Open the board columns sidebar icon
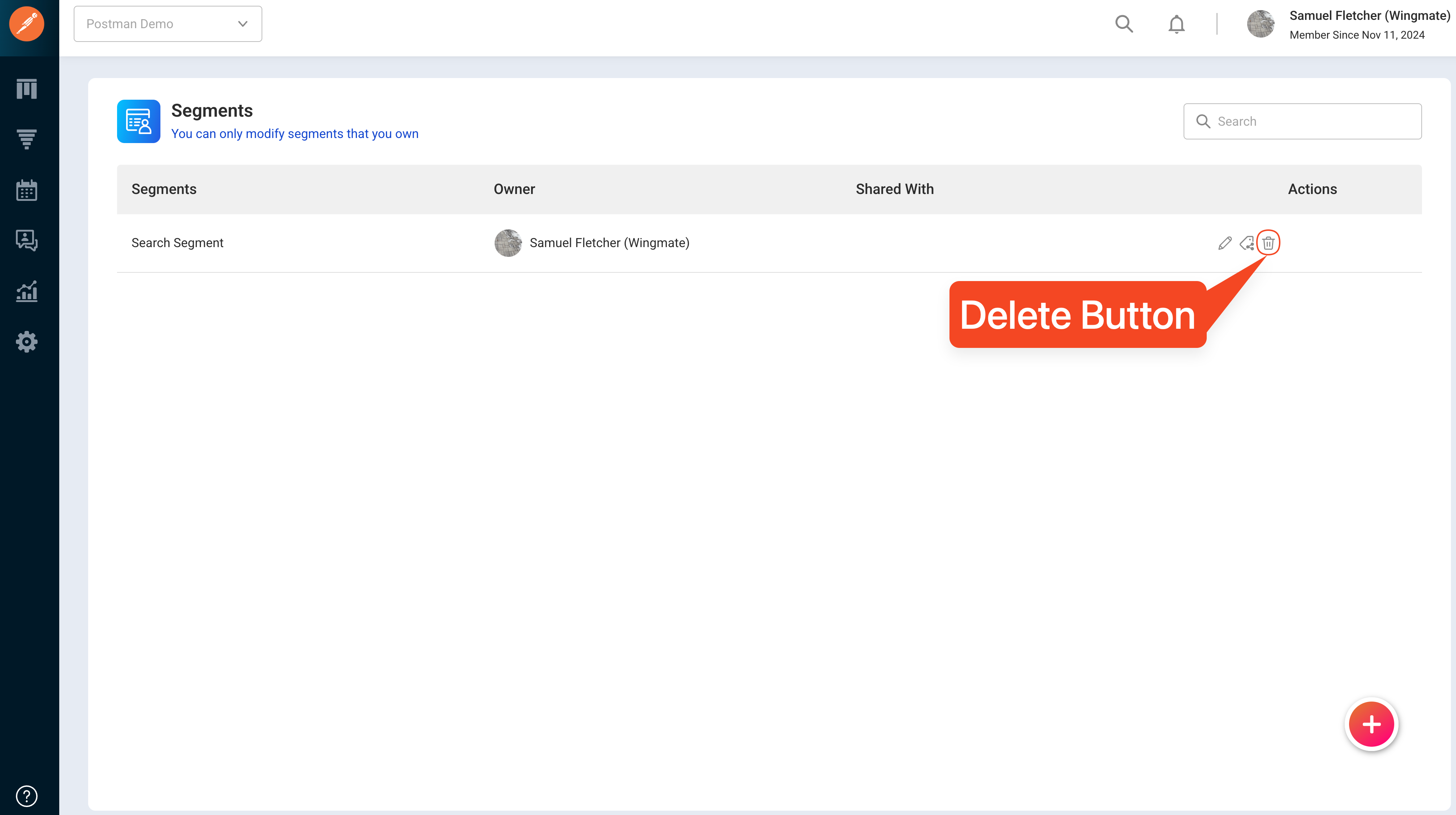 [x=27, y=89]
